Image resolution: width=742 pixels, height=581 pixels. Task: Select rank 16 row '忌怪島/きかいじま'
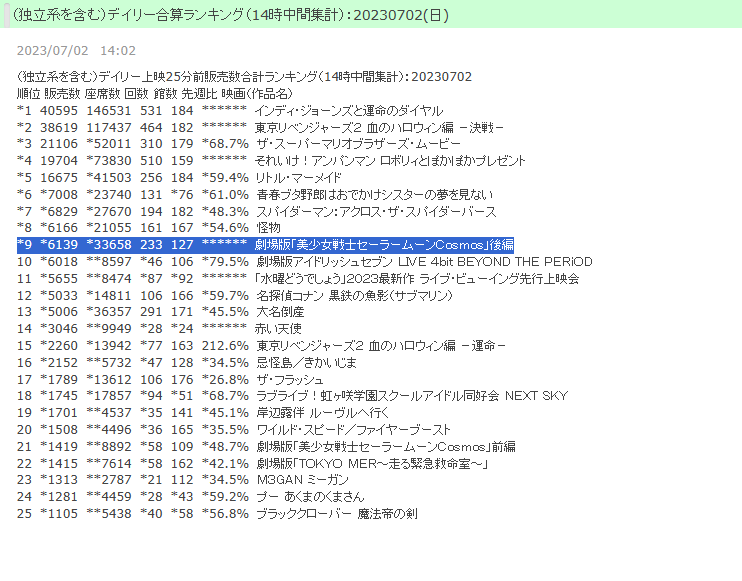click(x=187, y=363)
